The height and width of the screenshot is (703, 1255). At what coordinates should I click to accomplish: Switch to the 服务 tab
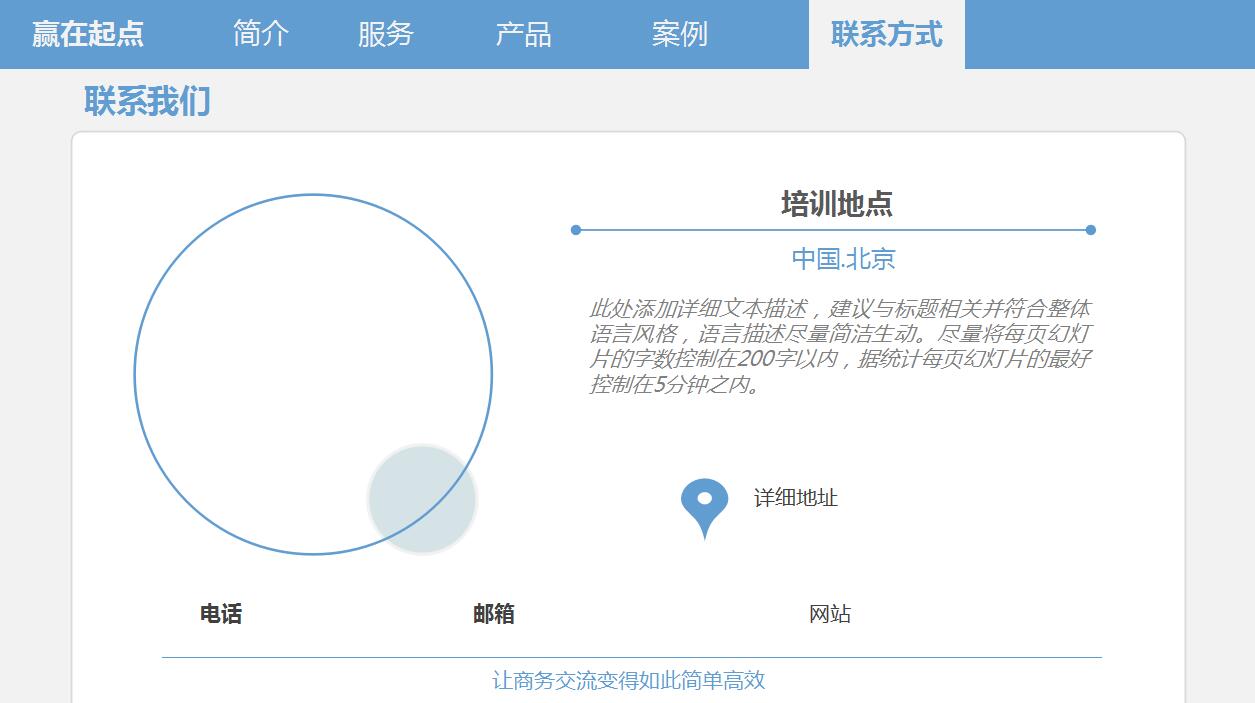tap(385, 34)
